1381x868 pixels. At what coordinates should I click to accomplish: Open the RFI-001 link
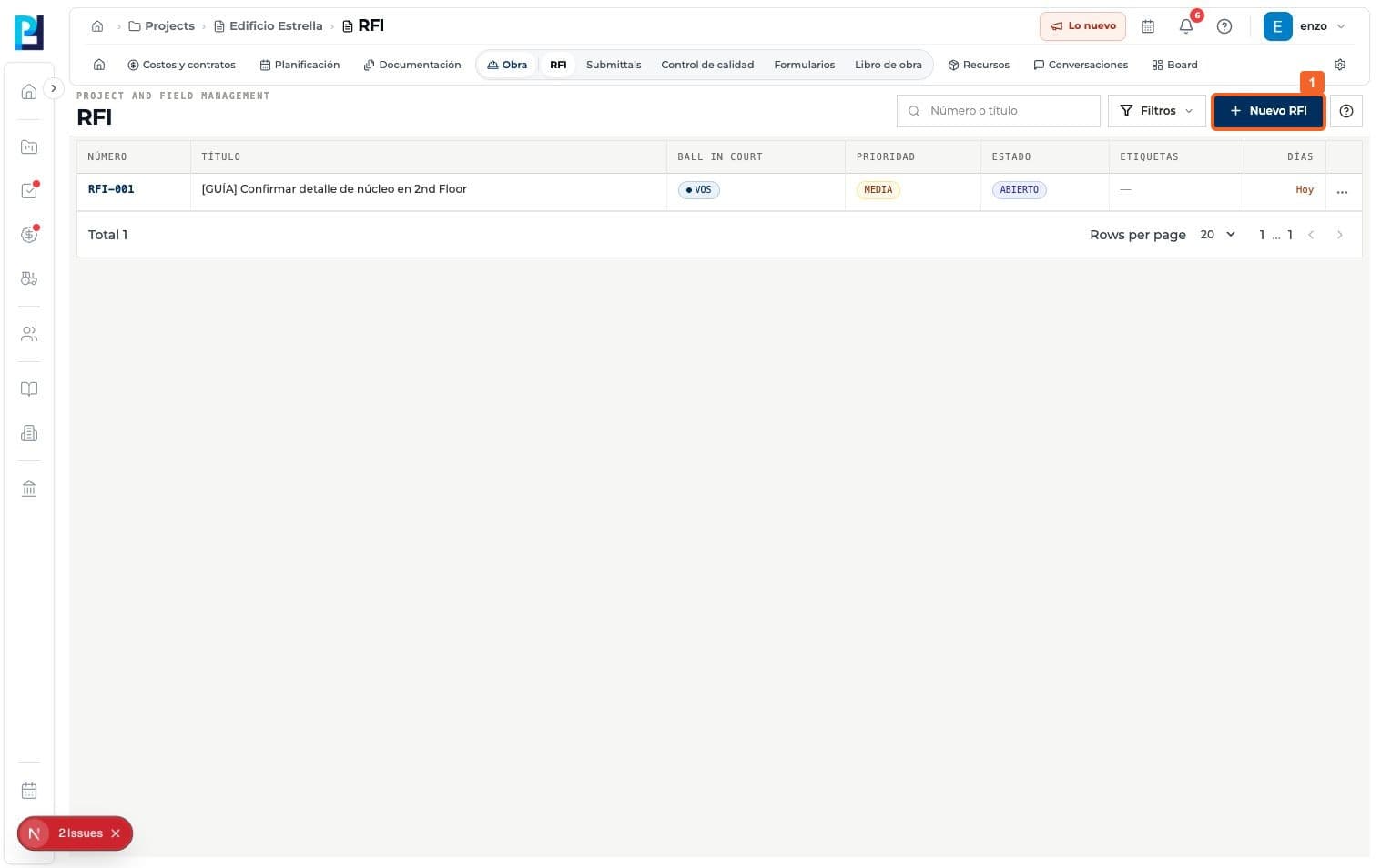point(111,189)
